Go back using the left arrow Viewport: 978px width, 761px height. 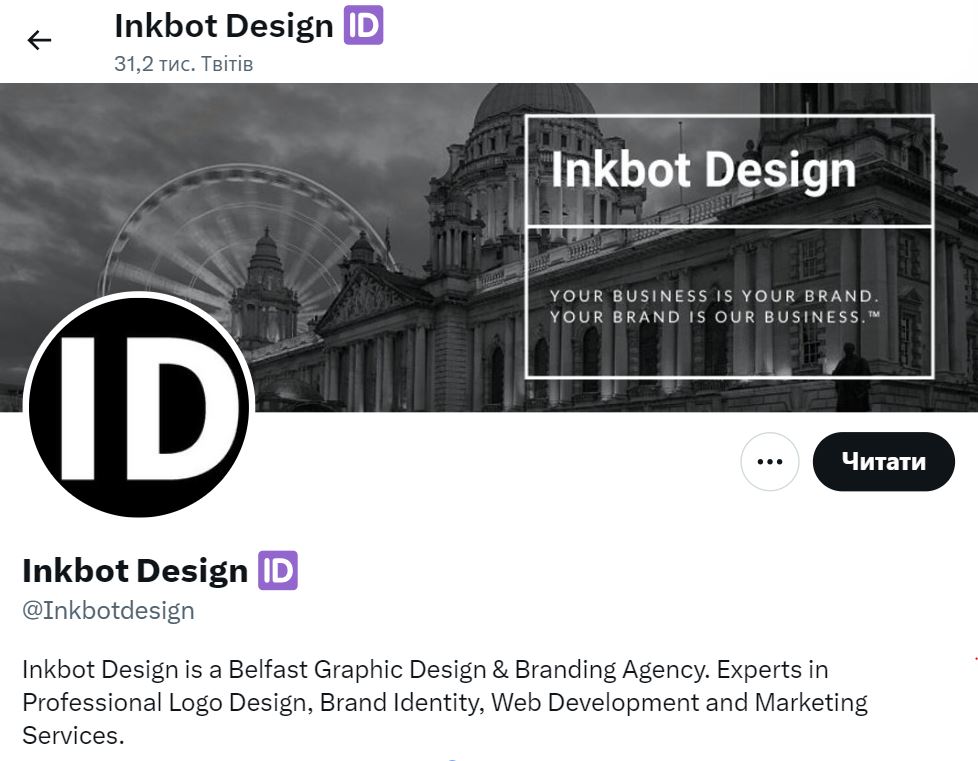39,41
